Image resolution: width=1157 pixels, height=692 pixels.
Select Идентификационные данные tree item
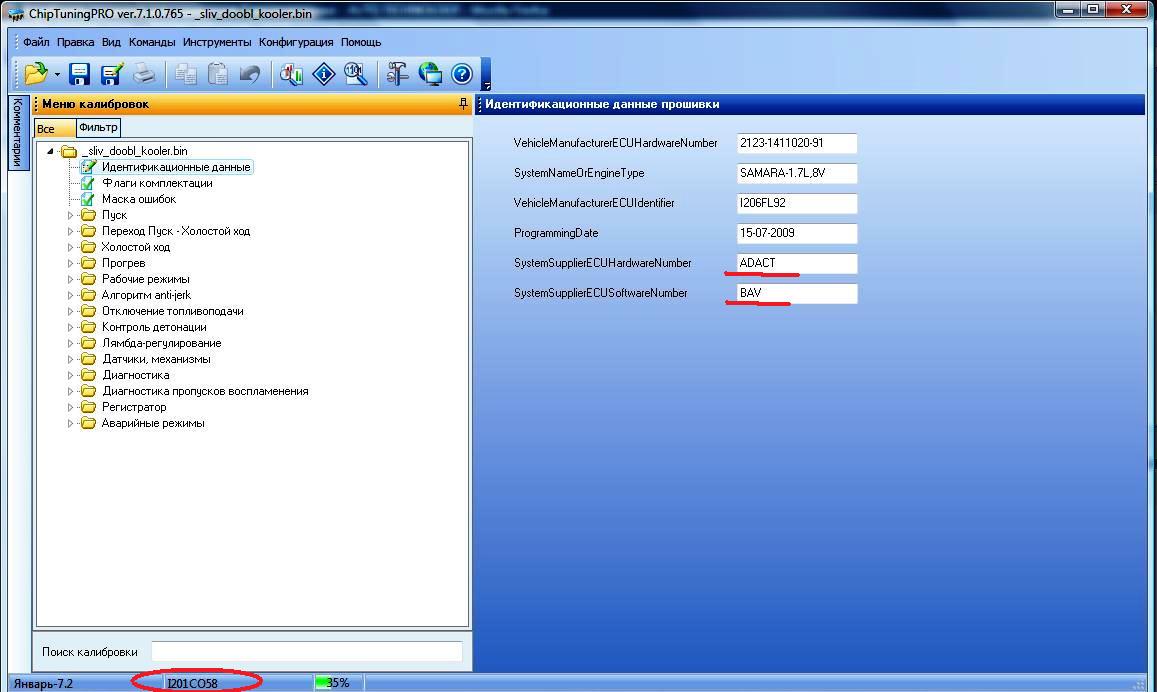176,167
